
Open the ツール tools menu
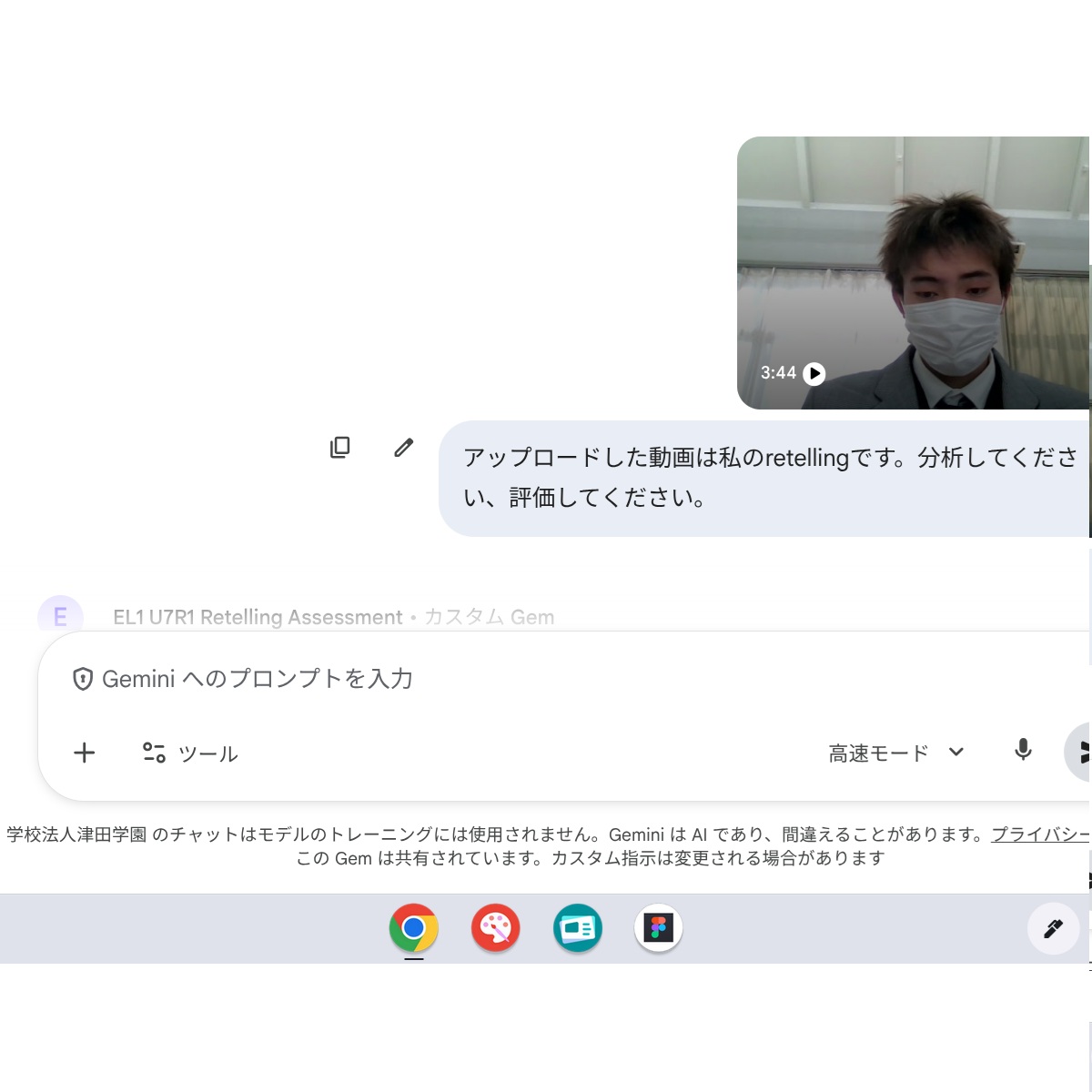coord(191,753)
